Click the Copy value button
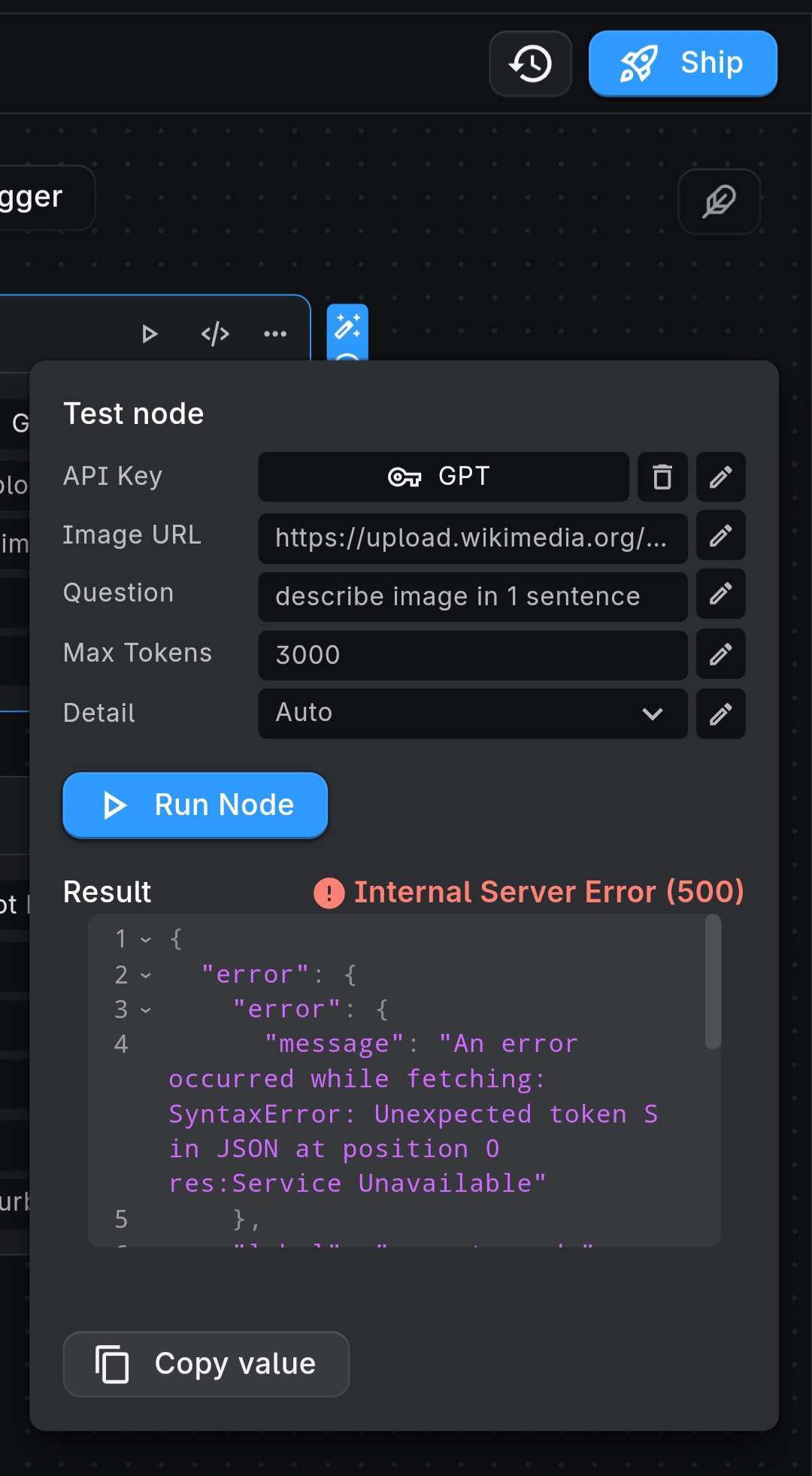Screen dimensions: 812x1476 [205, 1363]
